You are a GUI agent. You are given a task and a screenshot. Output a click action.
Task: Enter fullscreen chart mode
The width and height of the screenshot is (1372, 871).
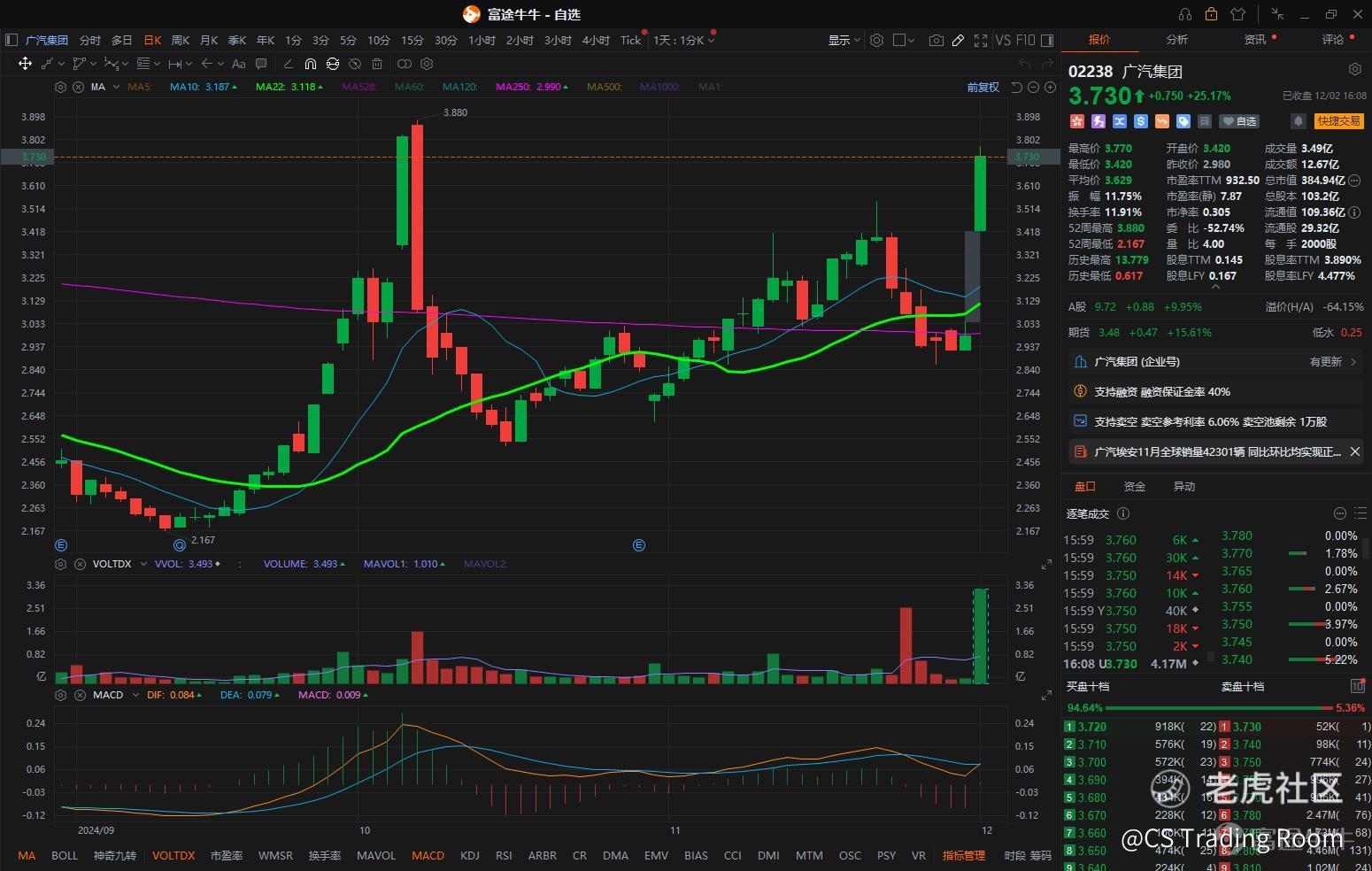(981, 40)
